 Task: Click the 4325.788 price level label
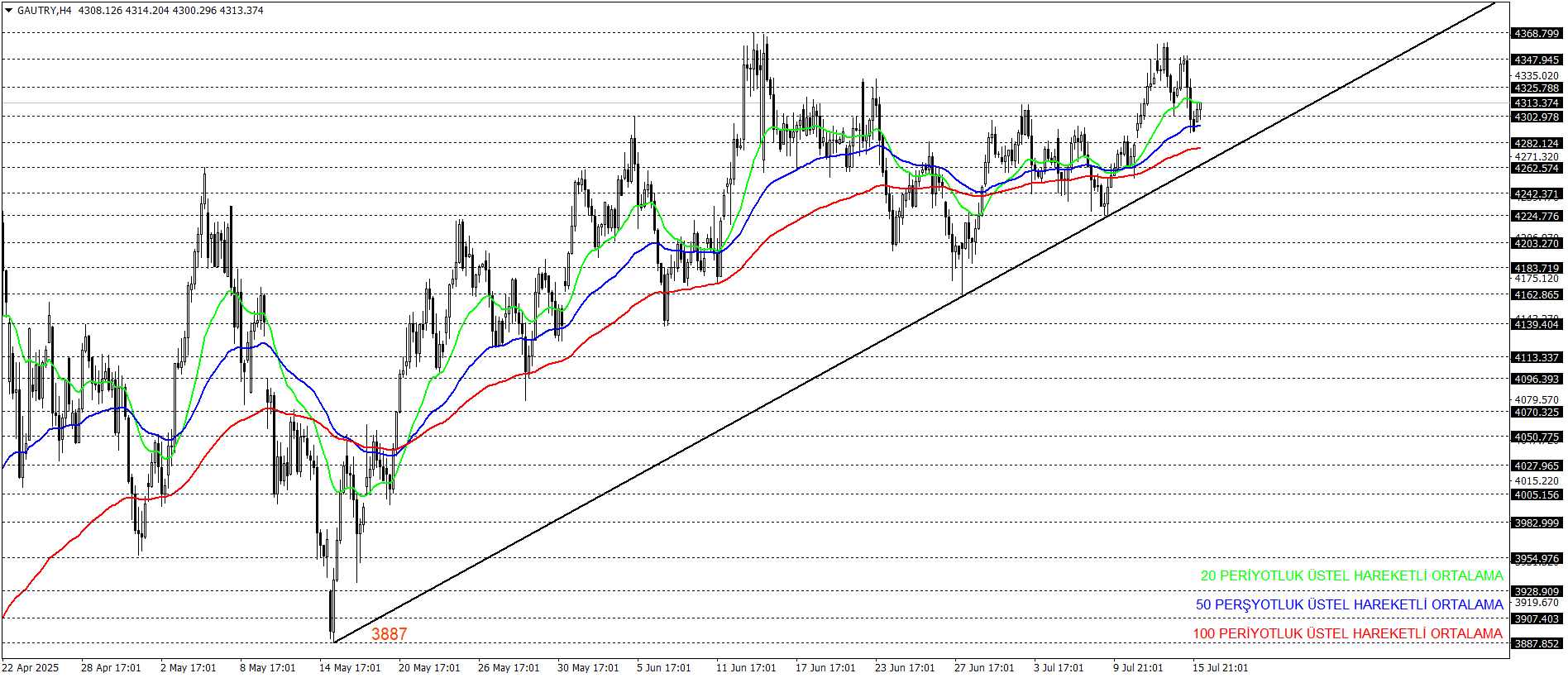click(1537, 88)
